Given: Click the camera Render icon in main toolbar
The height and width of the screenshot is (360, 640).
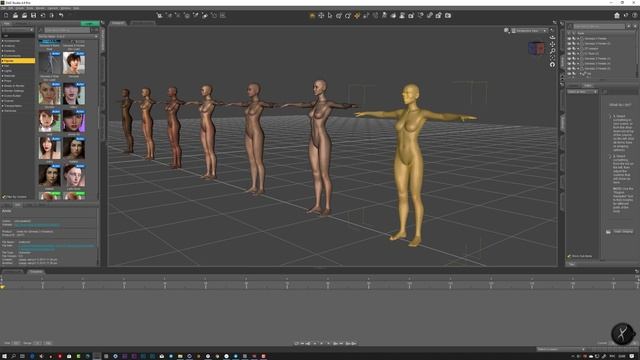Looking at the screenshot, I should click(448, 16).
